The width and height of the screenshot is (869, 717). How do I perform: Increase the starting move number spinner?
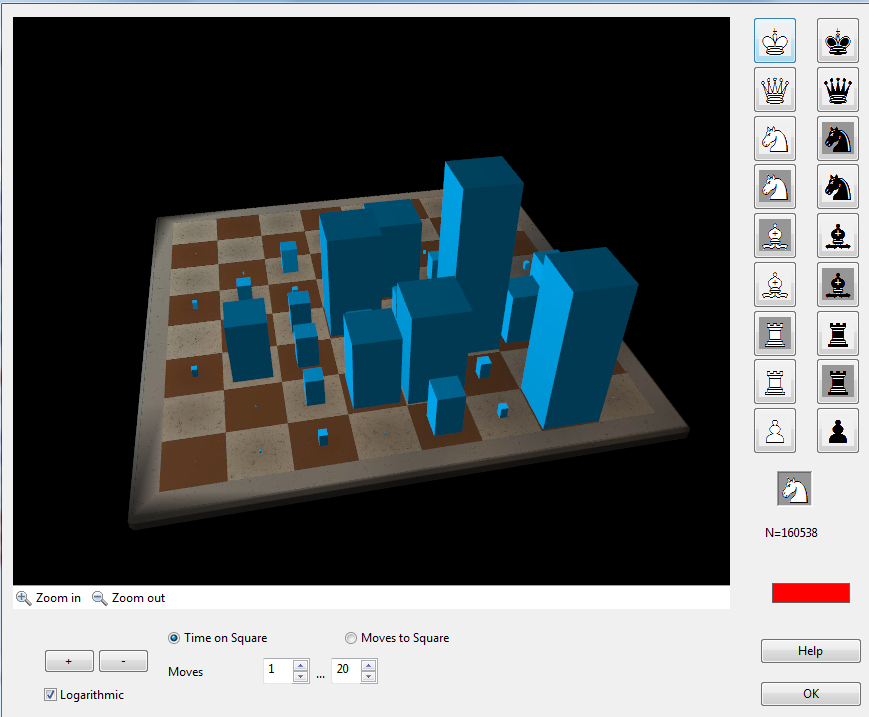(x=300, y=665)
